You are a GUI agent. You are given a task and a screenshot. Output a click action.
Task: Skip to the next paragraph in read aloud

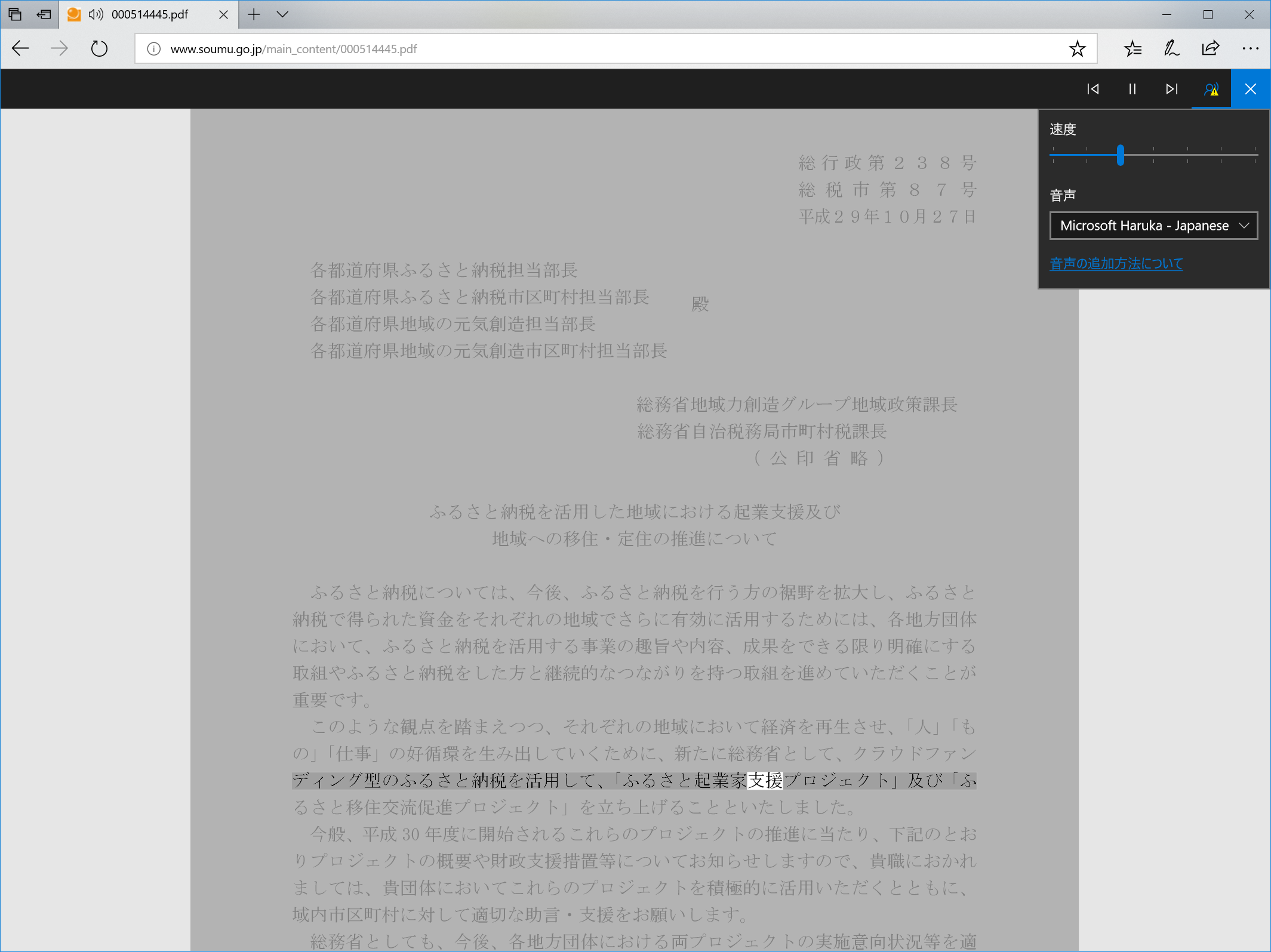tap(1171, 88)
